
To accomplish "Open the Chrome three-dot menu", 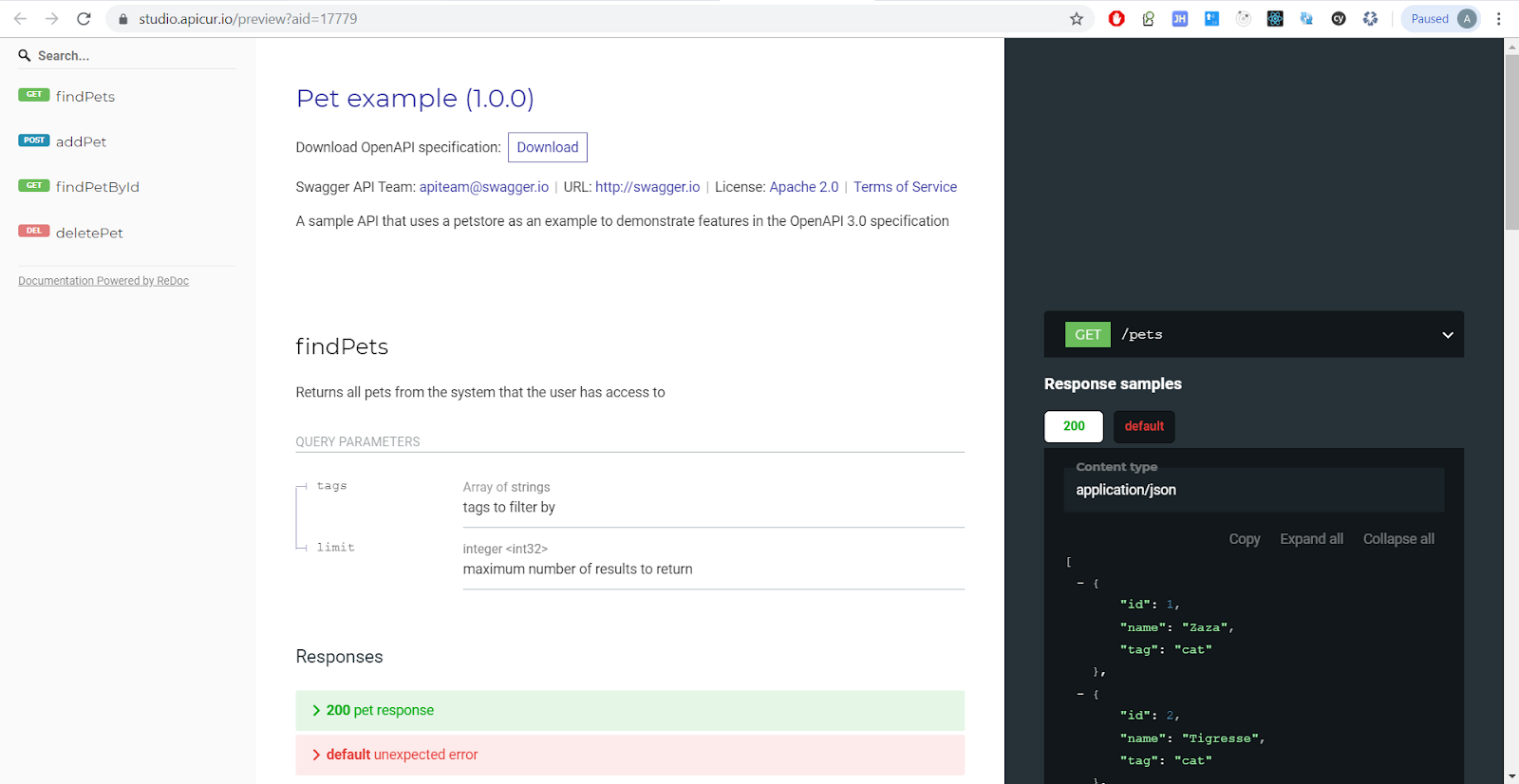I will click(x=1499, y=19).
